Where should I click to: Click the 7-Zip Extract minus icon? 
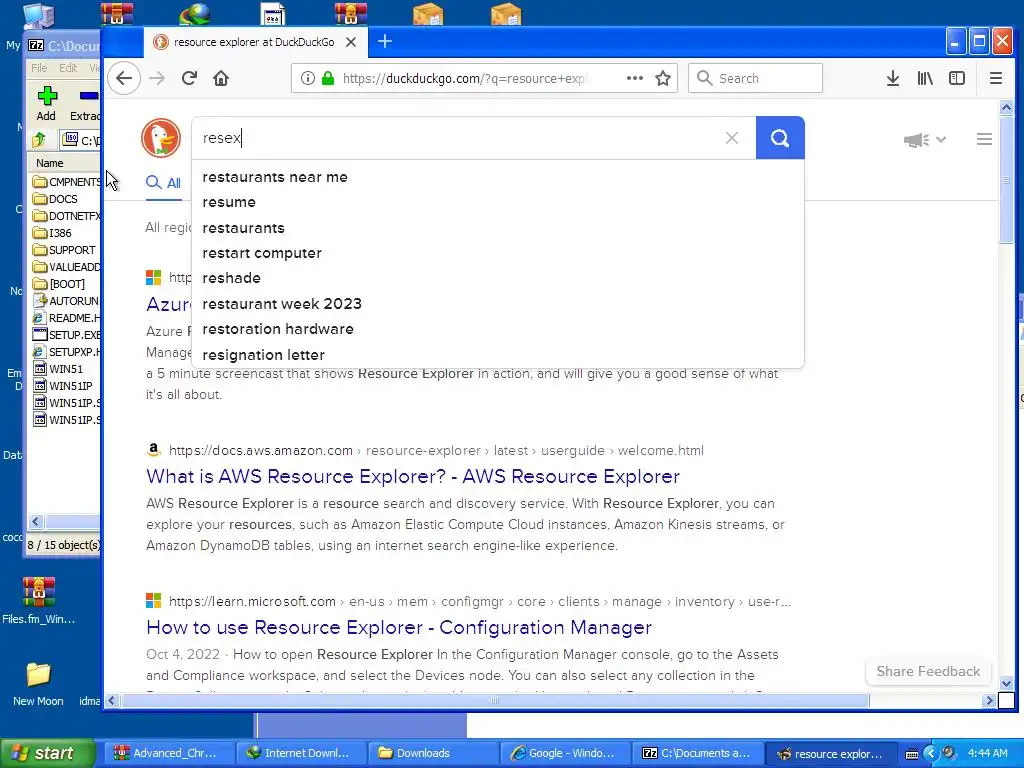coord(86,103)
